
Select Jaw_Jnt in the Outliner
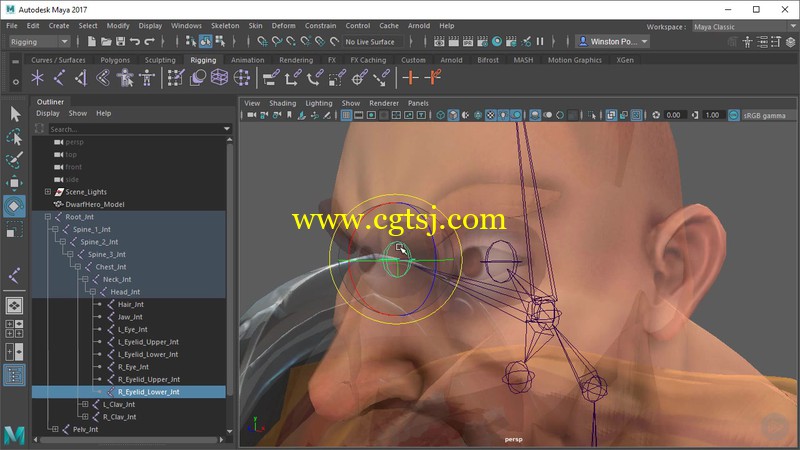pyautogui.click(x=130, y=317)
